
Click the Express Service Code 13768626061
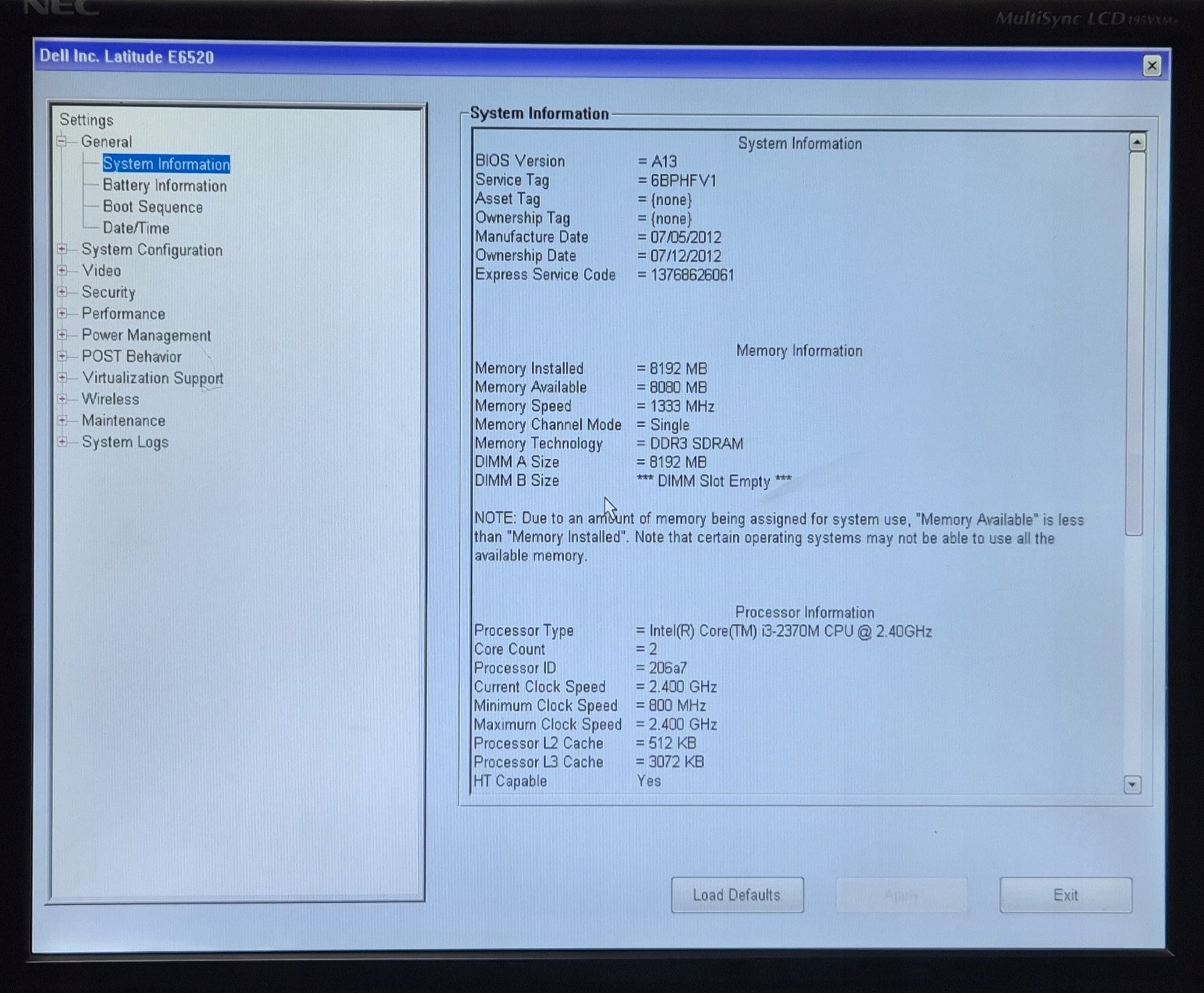click(692, 275)
